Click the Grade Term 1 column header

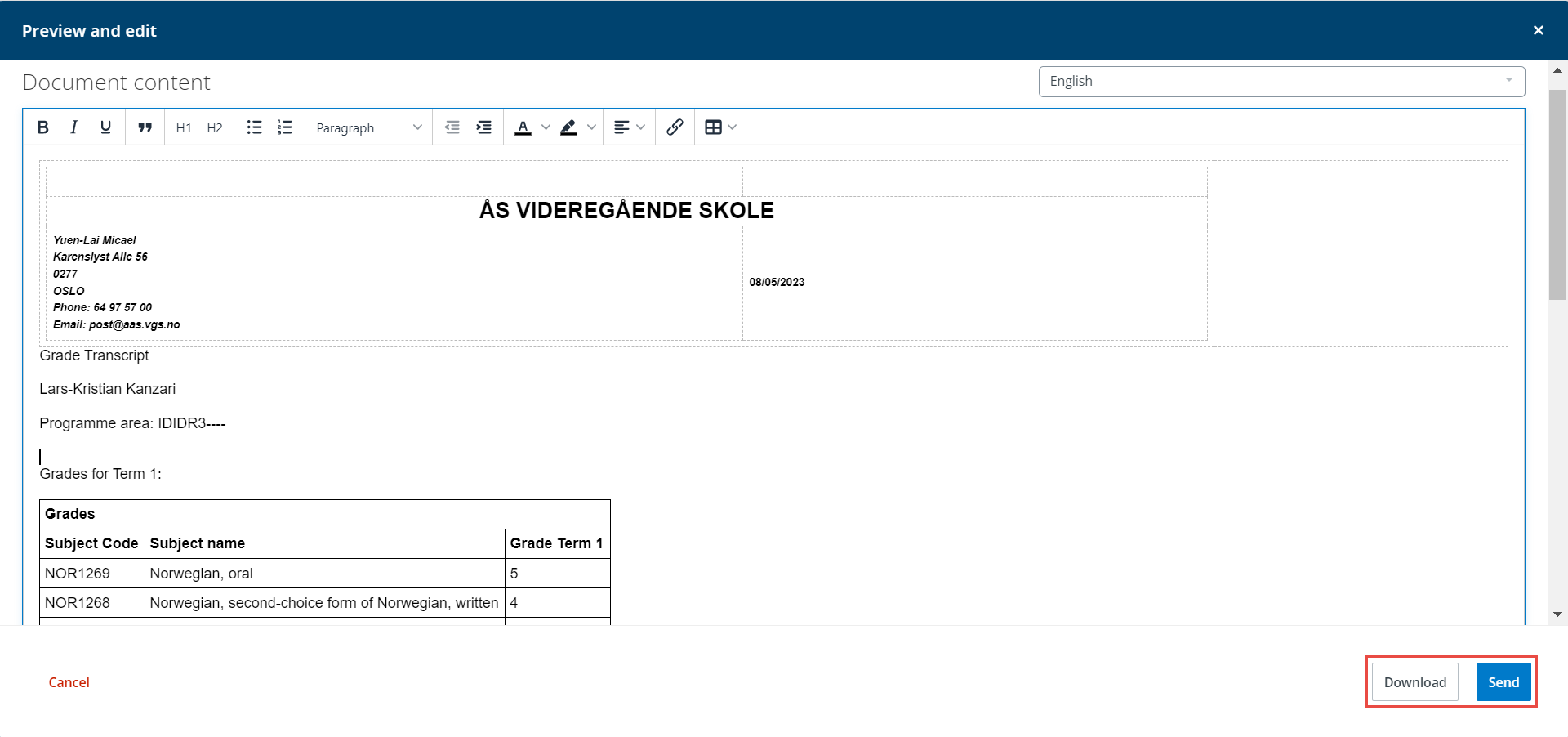(557, 543)
